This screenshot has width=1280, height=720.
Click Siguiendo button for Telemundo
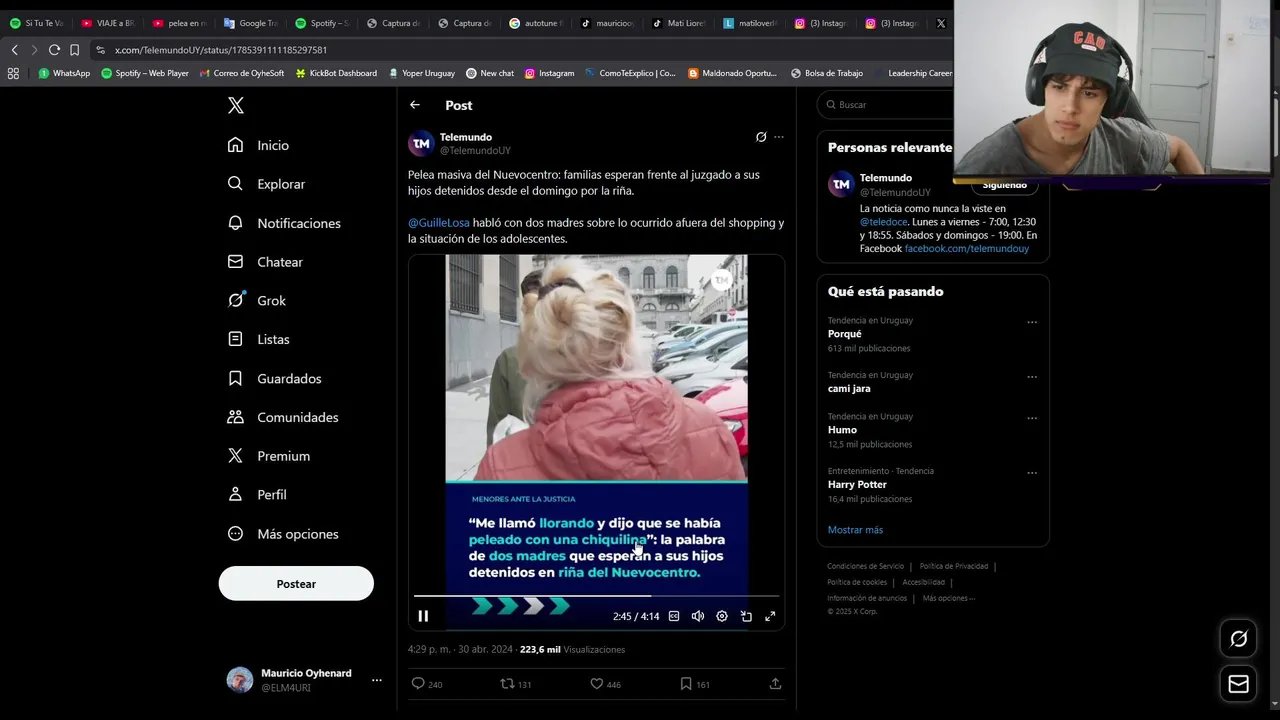pos(1004,185)
